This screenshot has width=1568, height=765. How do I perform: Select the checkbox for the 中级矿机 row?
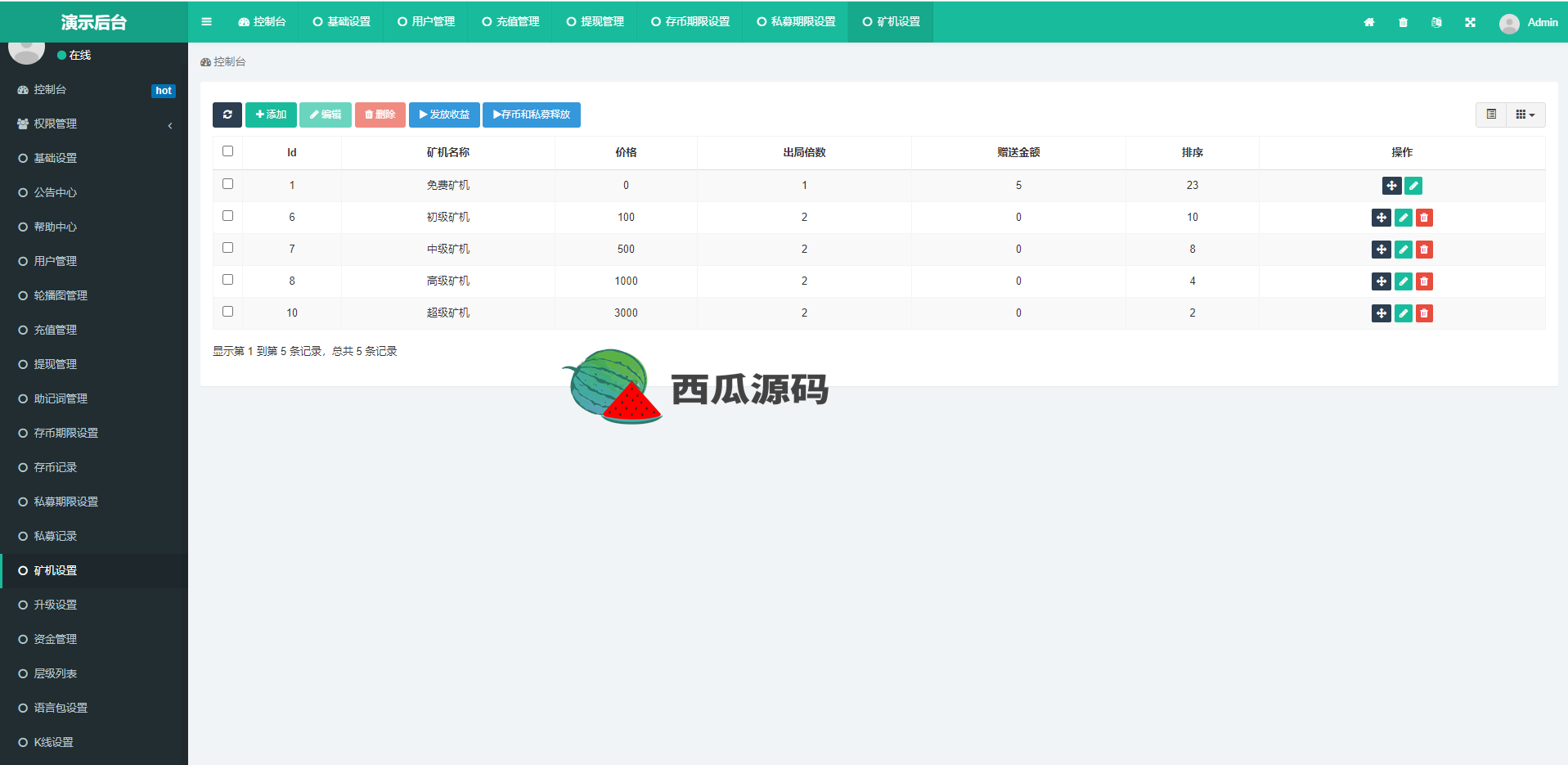pos(227,248)
